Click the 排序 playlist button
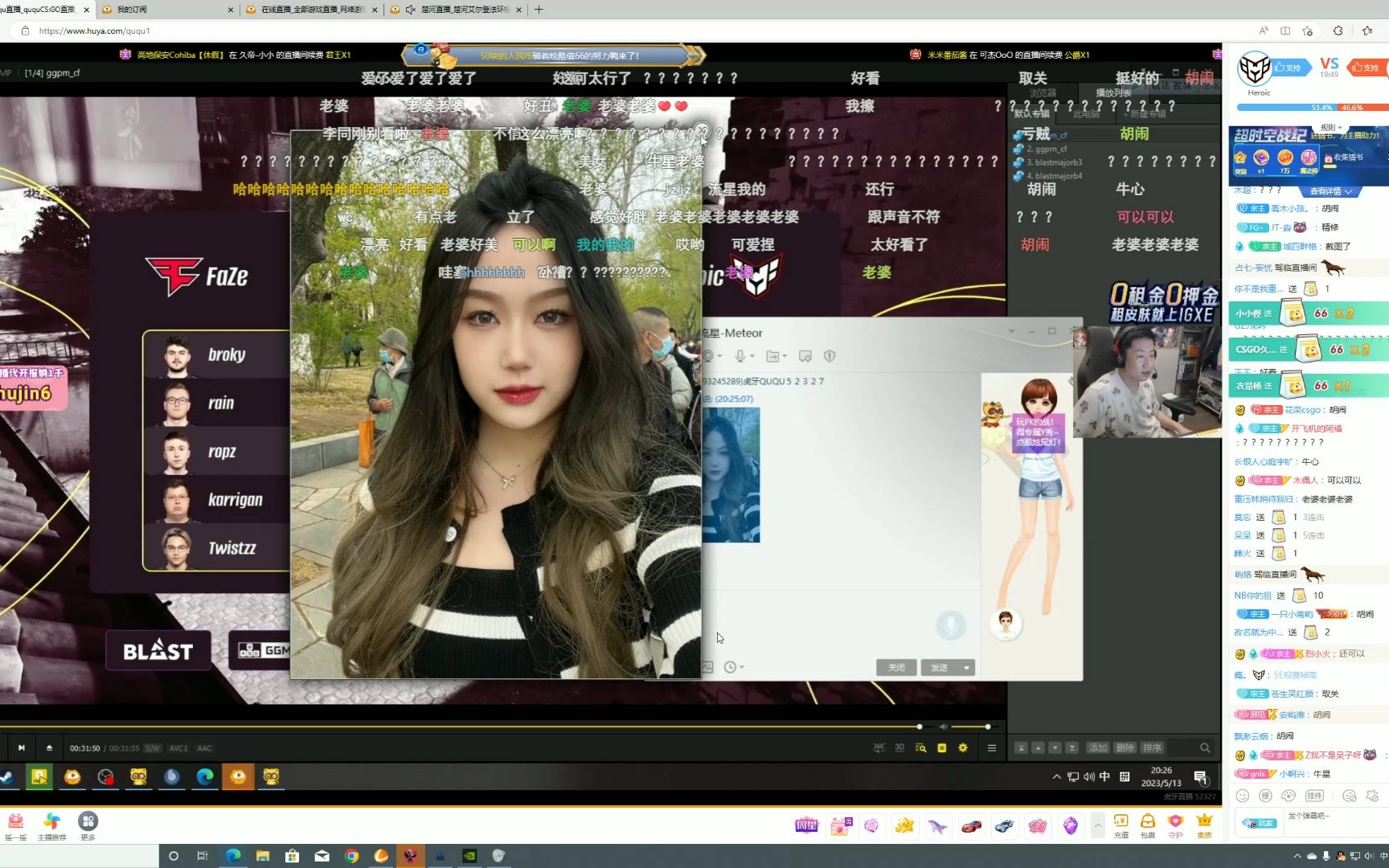The image size is (1389, 868). pos(1153,747)
